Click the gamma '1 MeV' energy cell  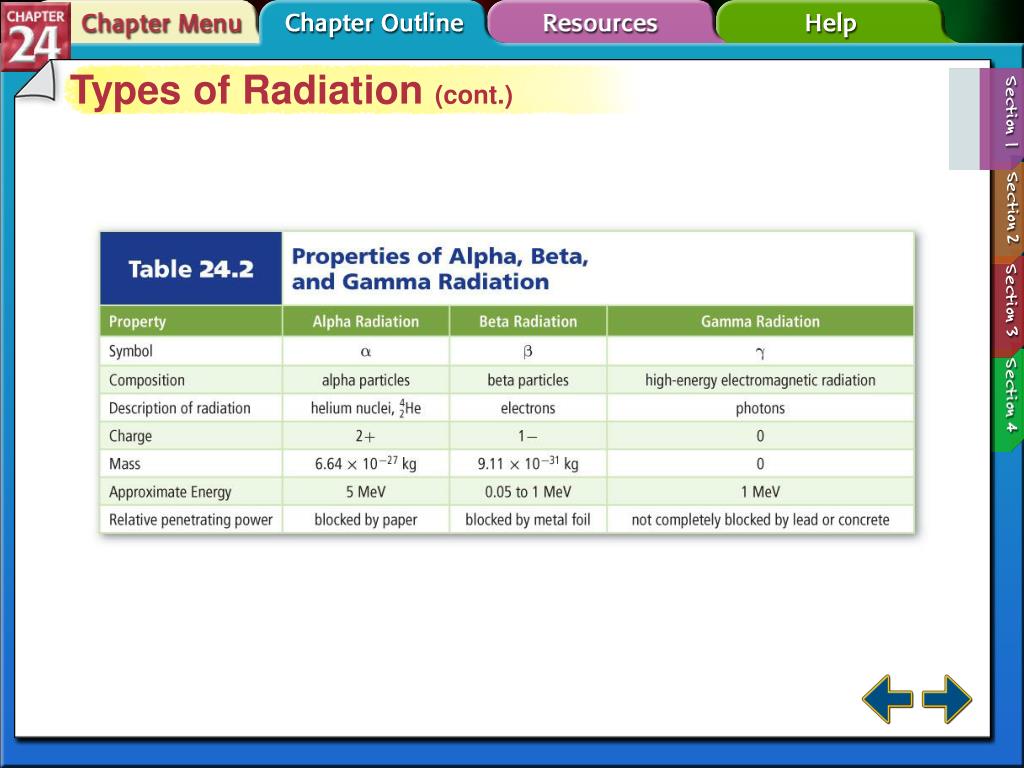point(760,492)
